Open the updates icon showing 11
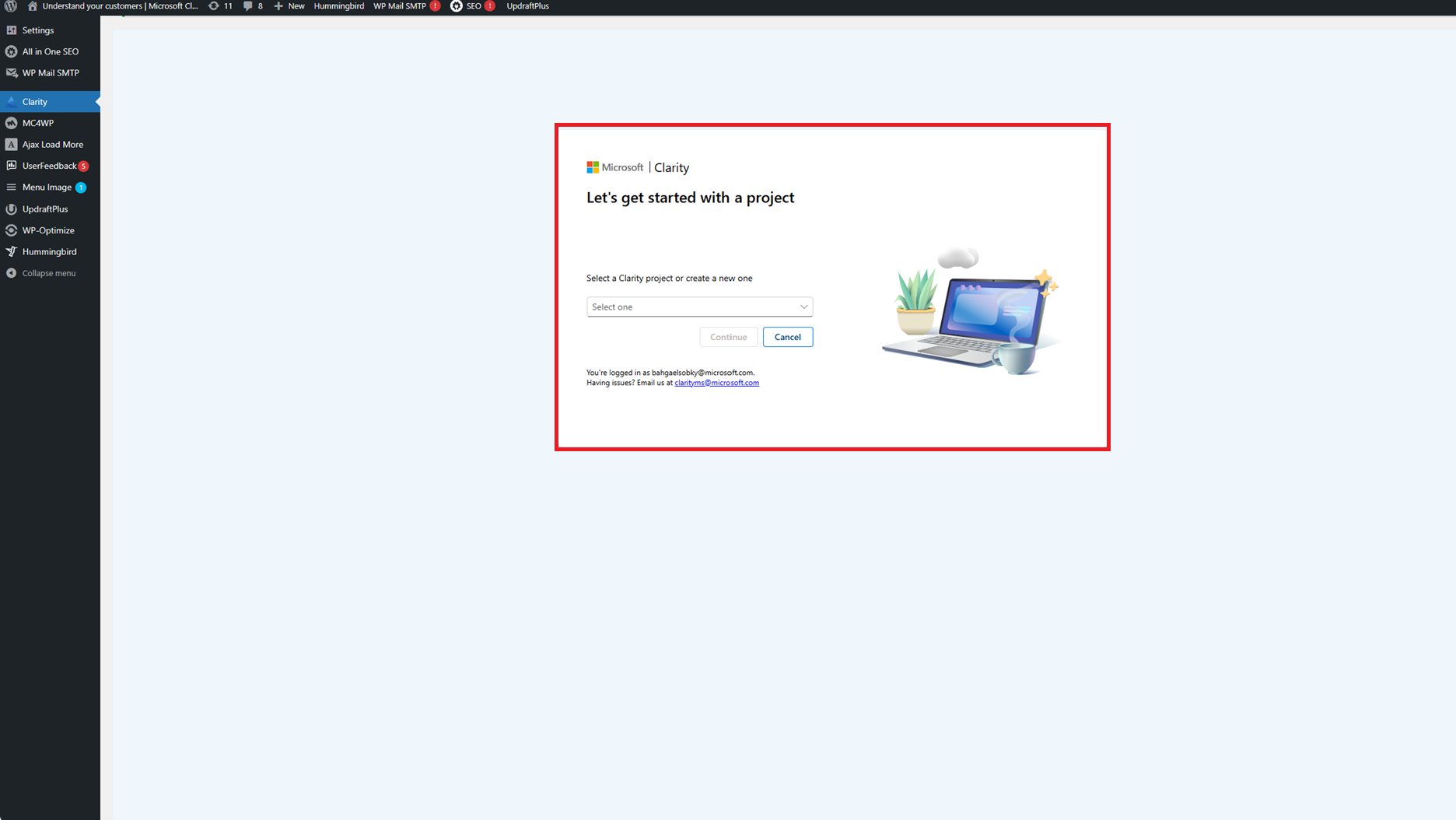Image resolution: width=1456 pixels, height=820 pixels. coord(214,5)
